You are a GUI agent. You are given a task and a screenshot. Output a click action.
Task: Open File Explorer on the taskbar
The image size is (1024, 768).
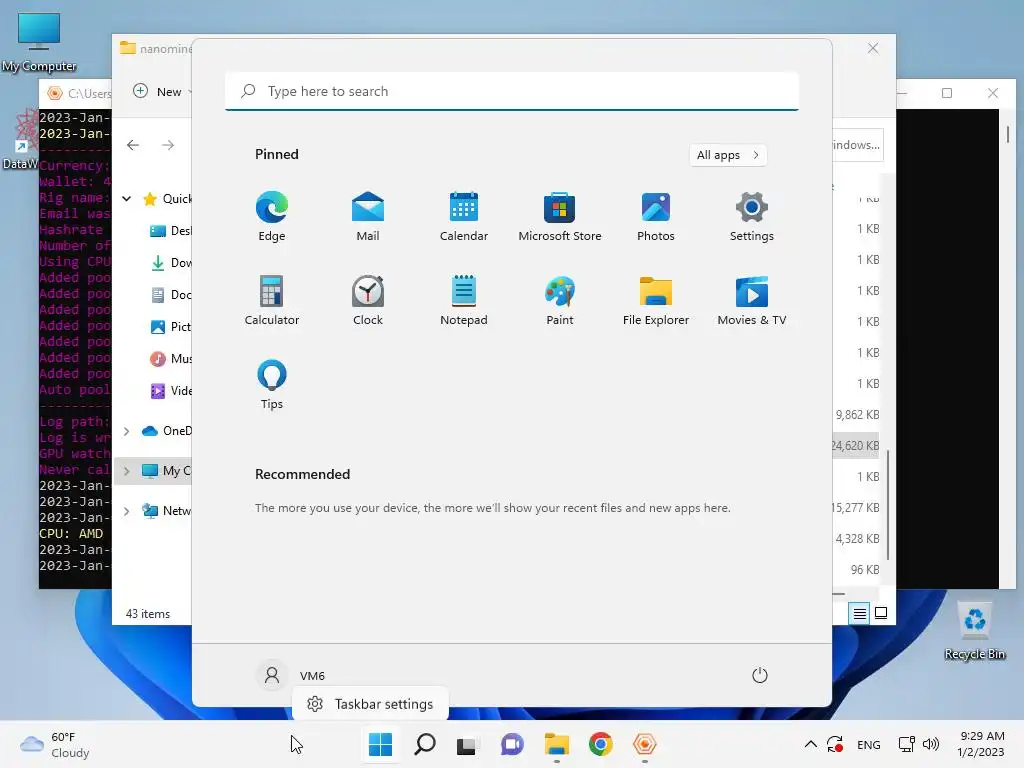(556, 744)
